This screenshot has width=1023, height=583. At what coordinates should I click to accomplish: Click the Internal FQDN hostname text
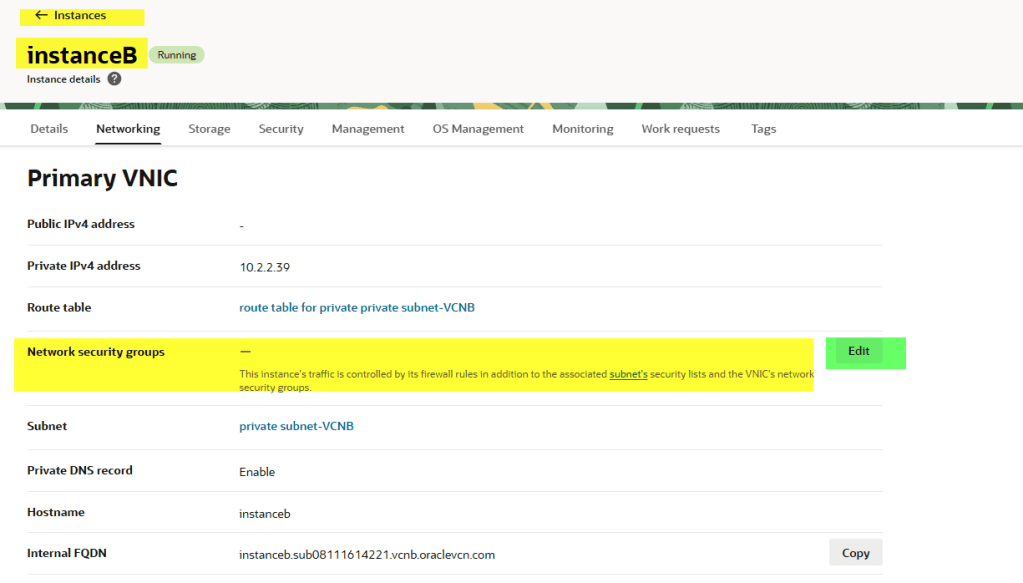[x=367, y=555]
